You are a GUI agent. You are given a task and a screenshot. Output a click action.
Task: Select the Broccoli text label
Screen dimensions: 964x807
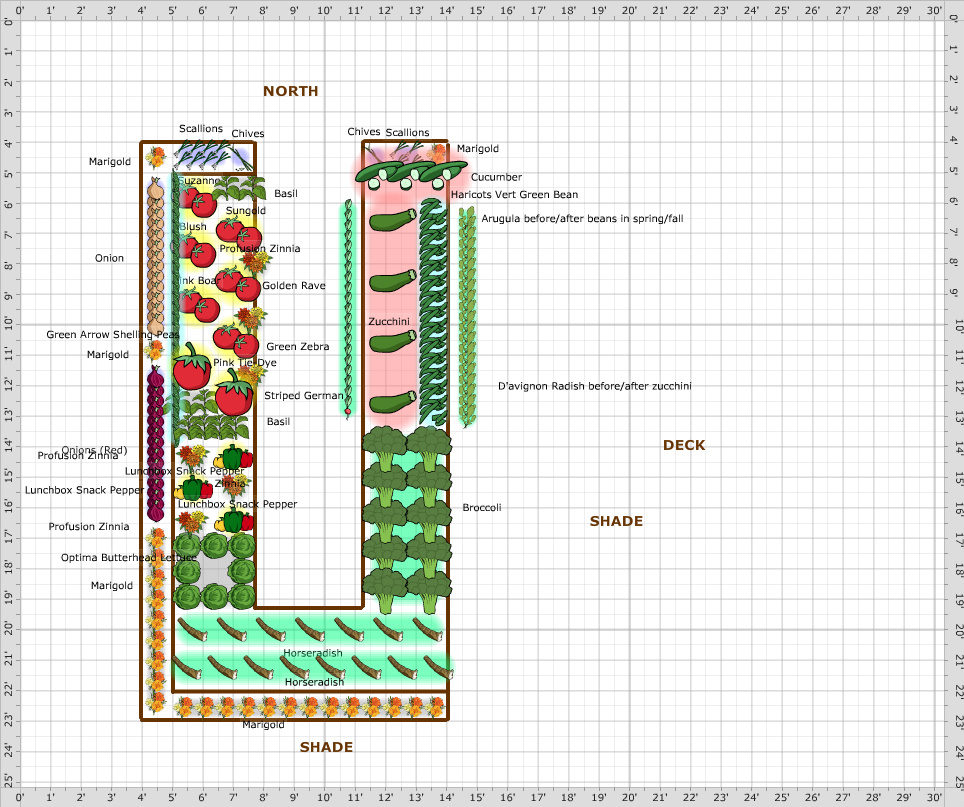481,508
